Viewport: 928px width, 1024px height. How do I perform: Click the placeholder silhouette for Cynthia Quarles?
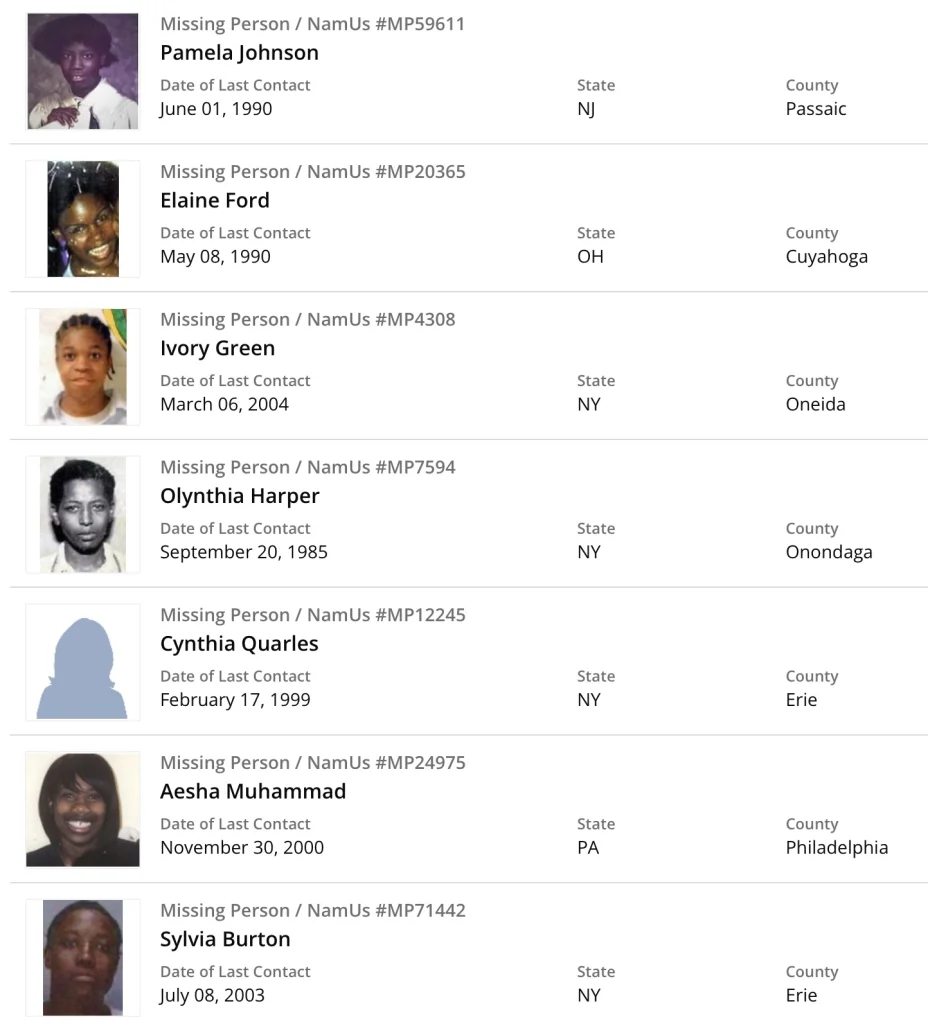(x=83, y=662)
